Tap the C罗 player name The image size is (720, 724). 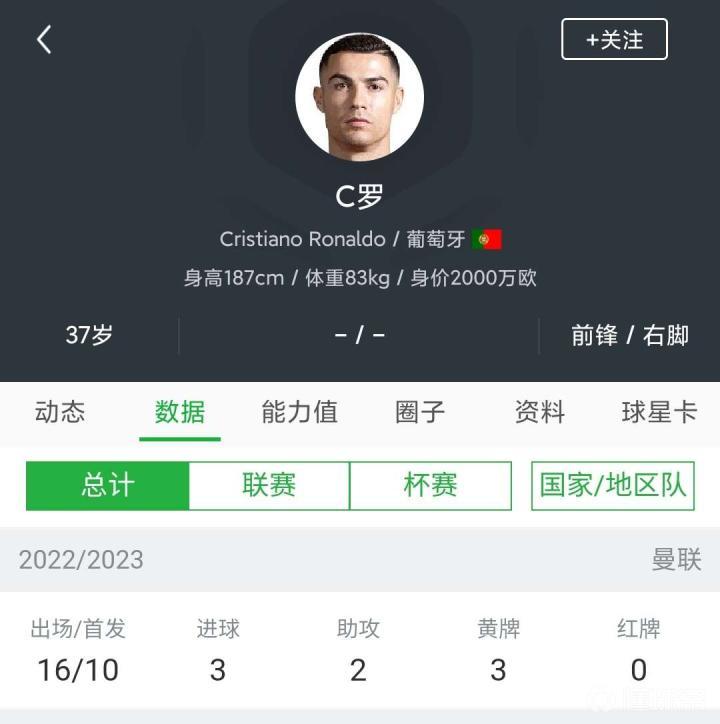click(359, 196)
